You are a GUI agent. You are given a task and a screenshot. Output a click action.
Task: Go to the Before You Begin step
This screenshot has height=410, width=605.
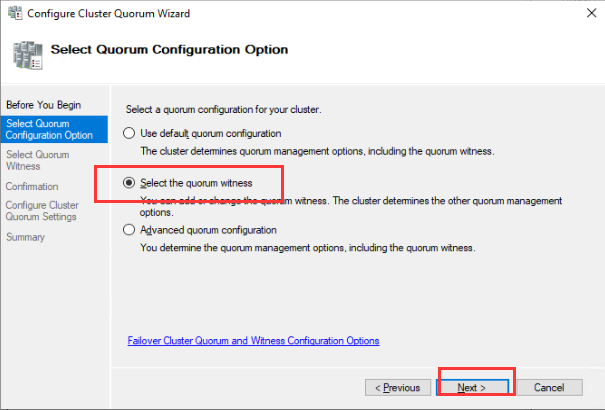[43, 105]
